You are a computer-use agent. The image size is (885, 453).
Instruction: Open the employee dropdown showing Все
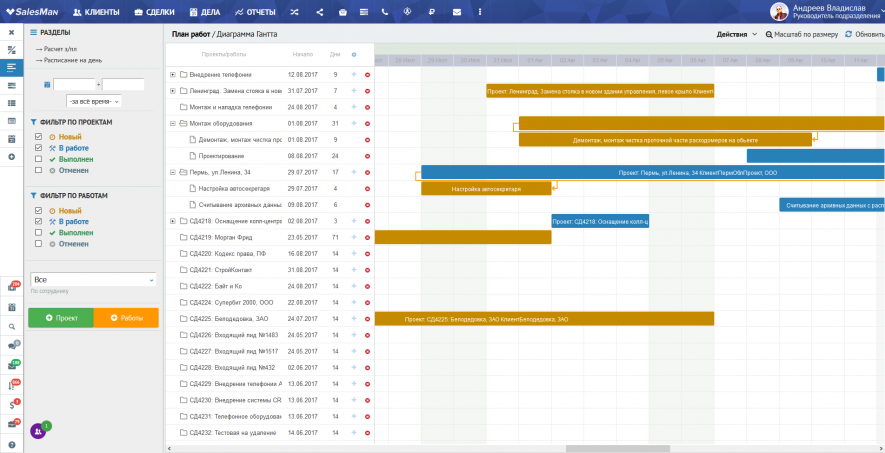click(93, 280)
